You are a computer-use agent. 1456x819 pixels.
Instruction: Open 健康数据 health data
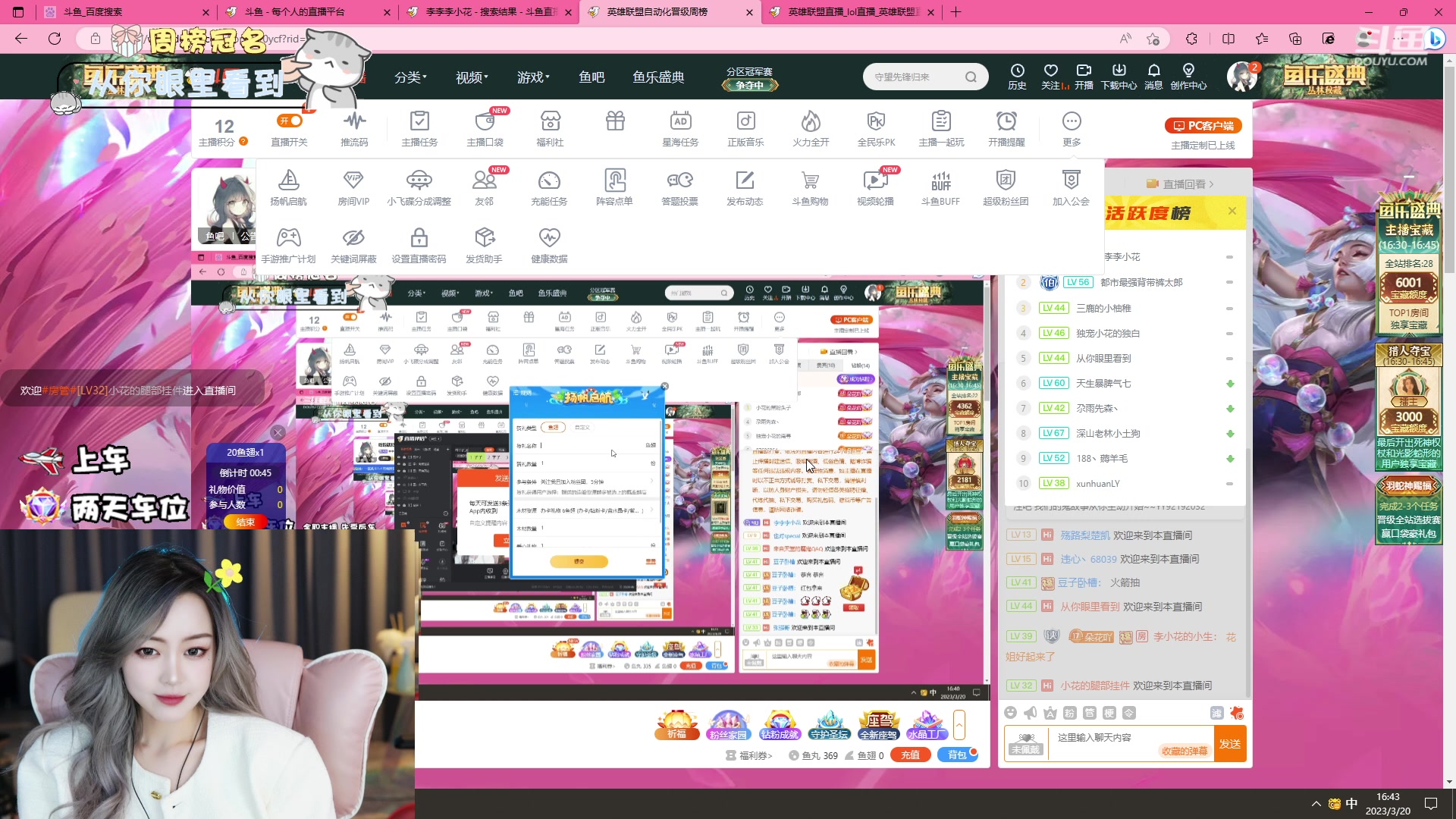[x=549, y=246]
